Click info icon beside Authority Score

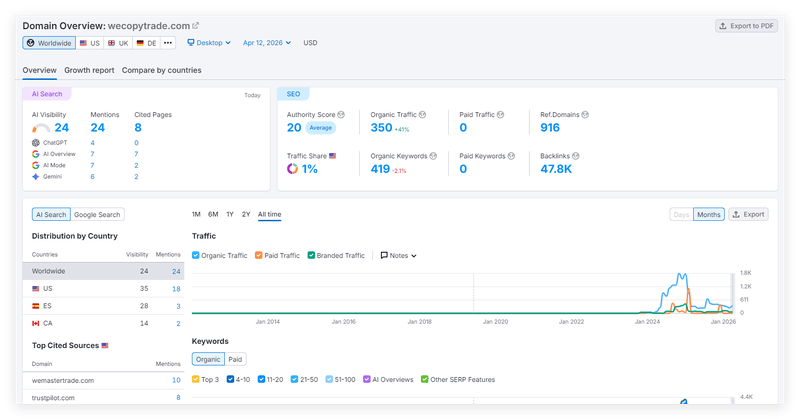point(341,115)
